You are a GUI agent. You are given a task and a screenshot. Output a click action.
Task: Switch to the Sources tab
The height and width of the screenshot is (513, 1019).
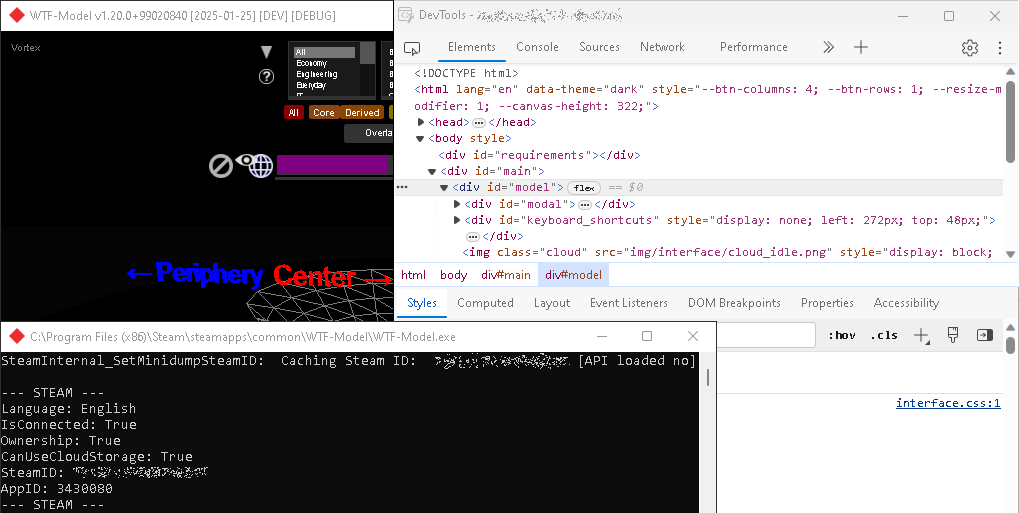coord(599,47)
